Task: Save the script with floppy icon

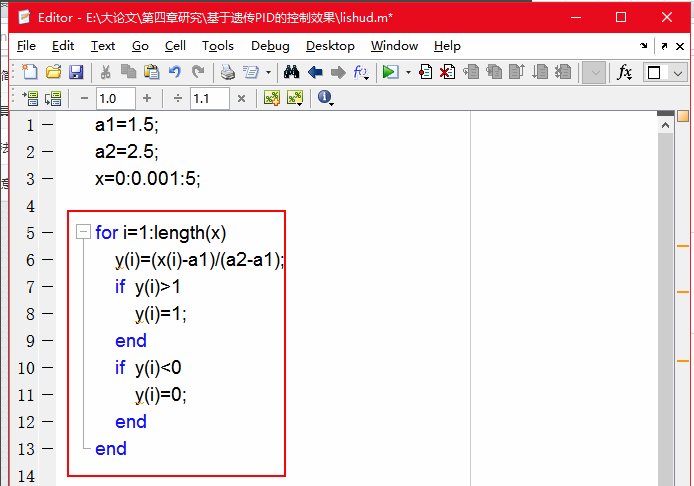Action: point(75,72)
